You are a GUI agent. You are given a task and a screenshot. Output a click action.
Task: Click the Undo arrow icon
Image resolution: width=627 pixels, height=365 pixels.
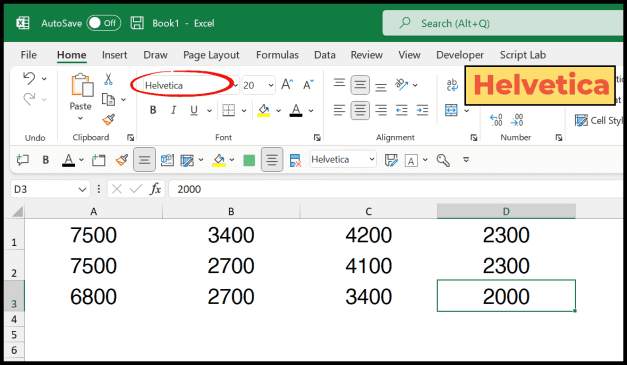click(x=29, y=78)
